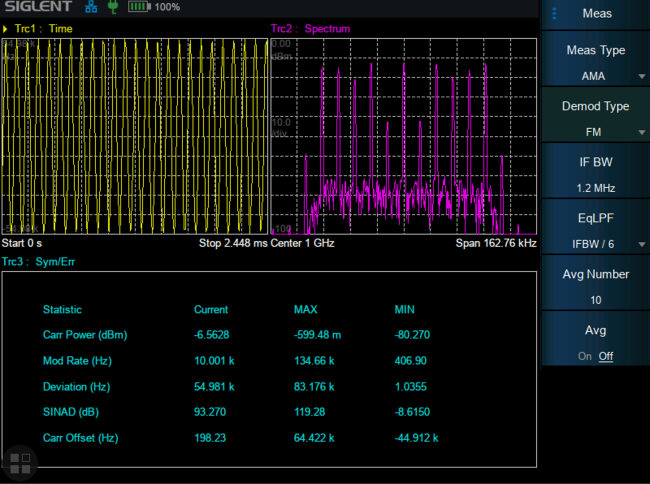Click the Span 162.76 kHz readout

click(x=496, y=243)
